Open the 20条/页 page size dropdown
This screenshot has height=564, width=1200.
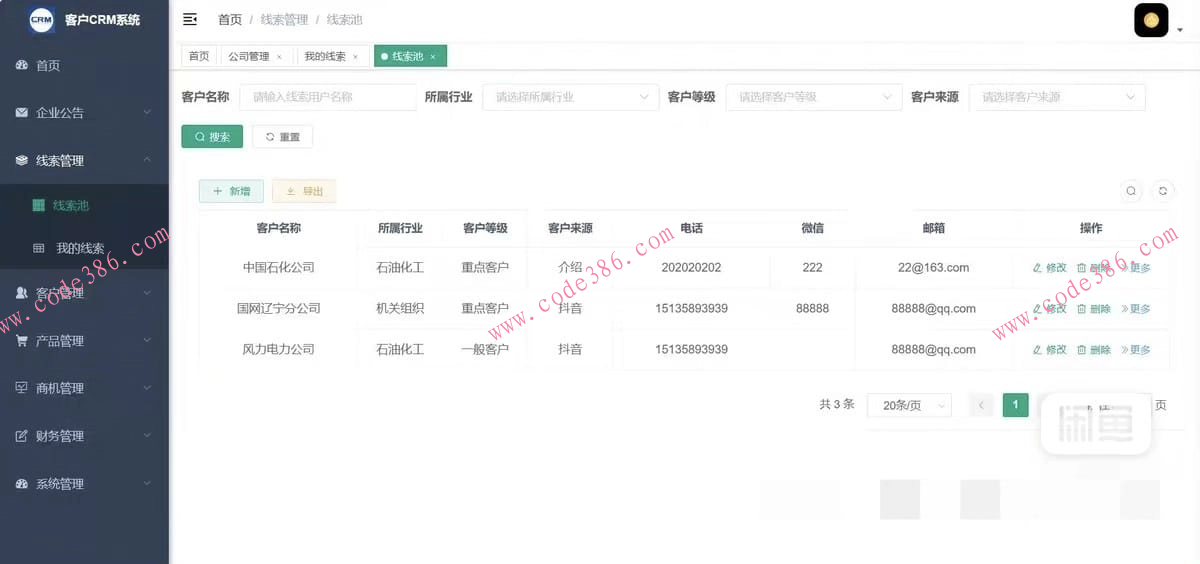[x=909, y=405]
